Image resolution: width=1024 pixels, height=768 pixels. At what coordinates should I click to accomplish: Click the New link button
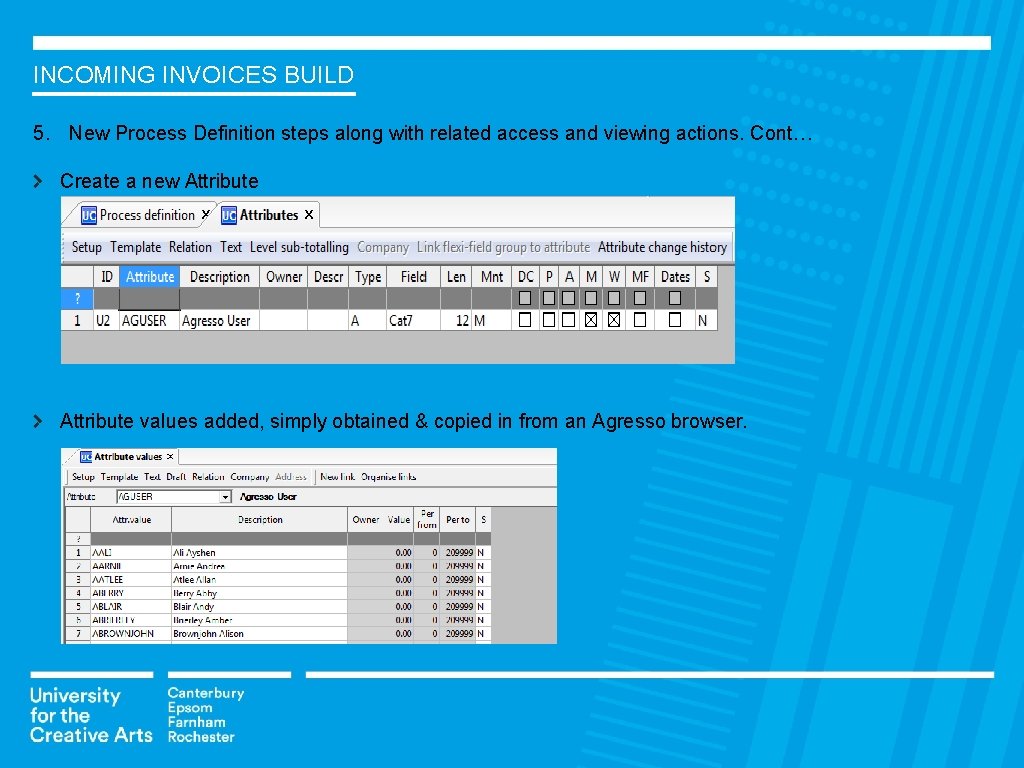point(337,477)
